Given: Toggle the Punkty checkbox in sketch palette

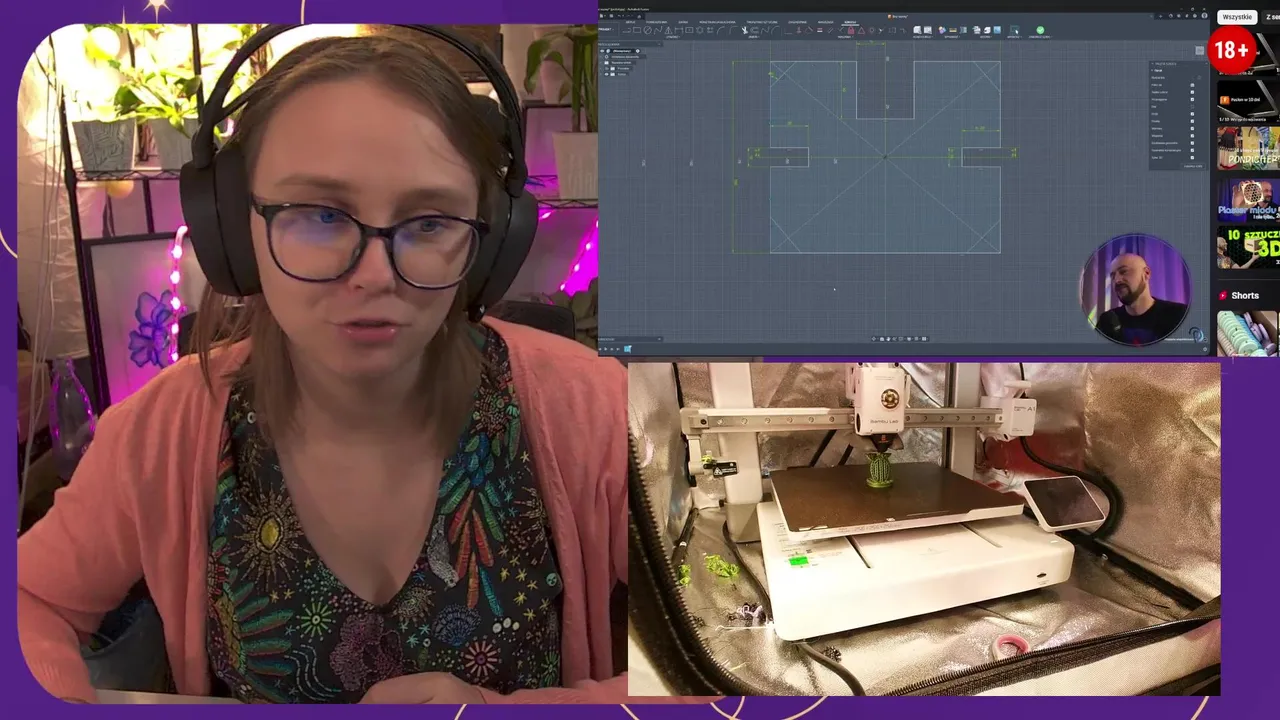Looking at the screenshot, I should click(1192, 121).
